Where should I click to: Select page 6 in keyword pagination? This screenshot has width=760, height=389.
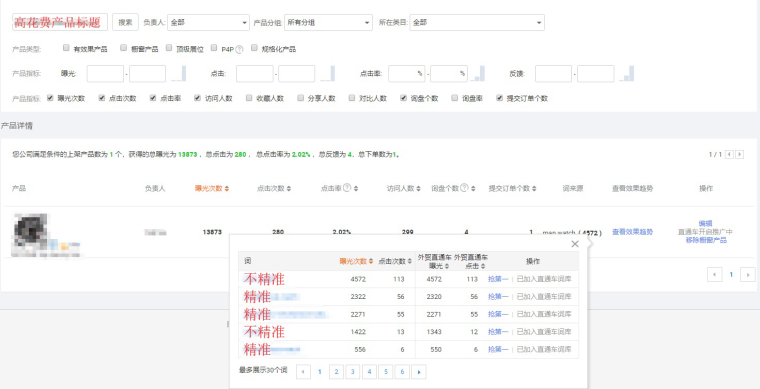tap(402, 372)
